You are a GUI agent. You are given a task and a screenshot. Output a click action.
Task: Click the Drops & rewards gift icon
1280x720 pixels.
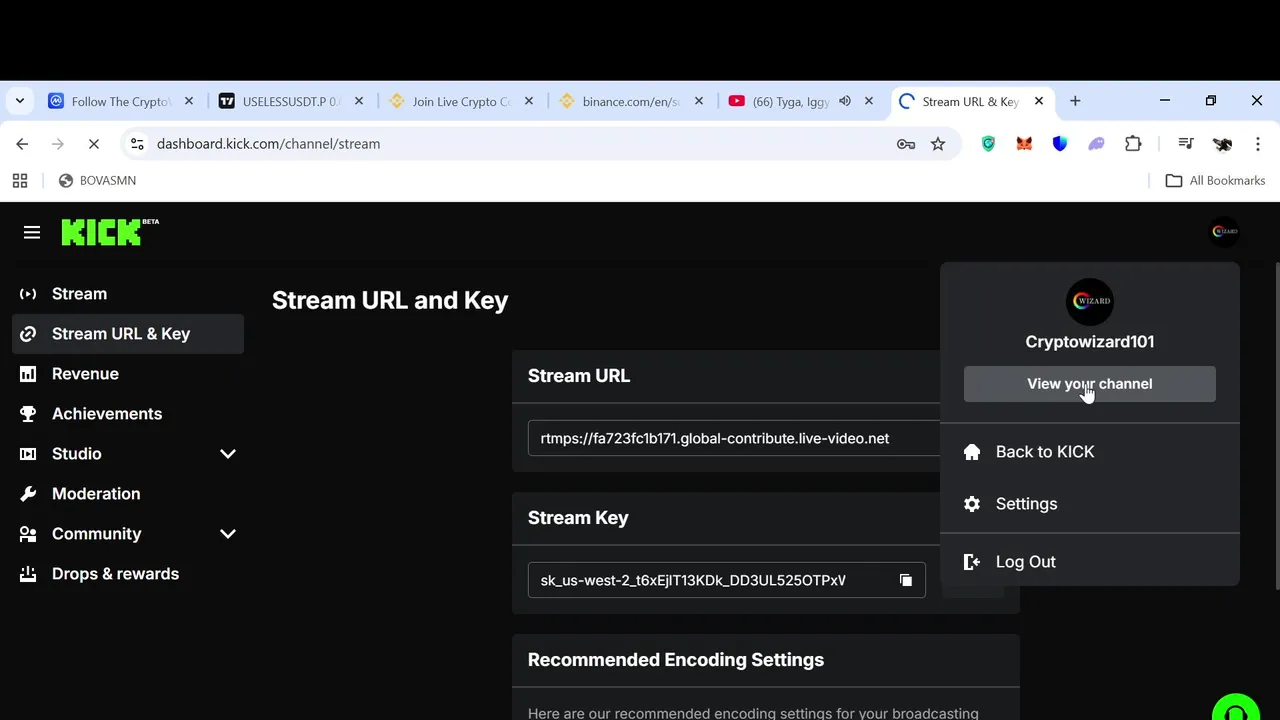pyautogui.click(x=28, y=574)
